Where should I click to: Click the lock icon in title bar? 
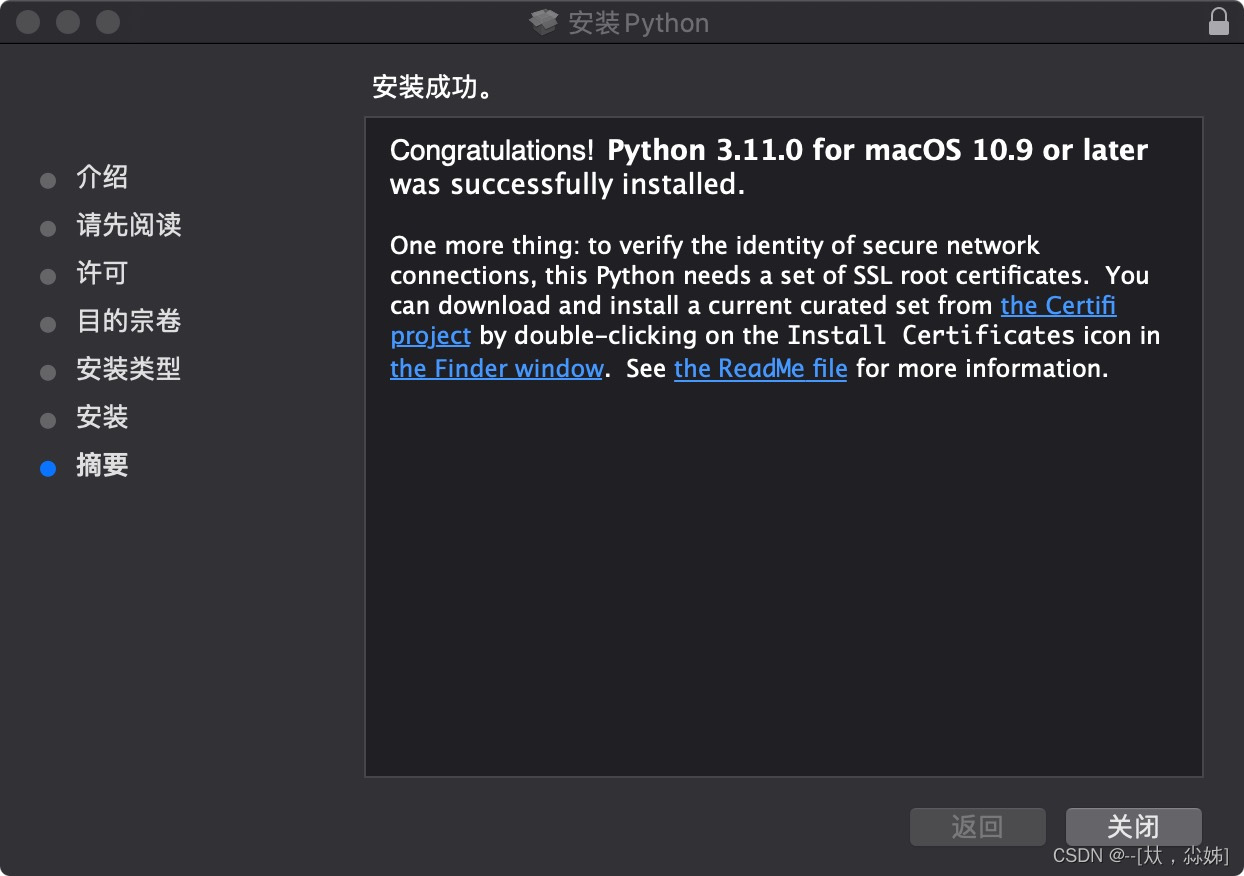tap(1218, 21)
